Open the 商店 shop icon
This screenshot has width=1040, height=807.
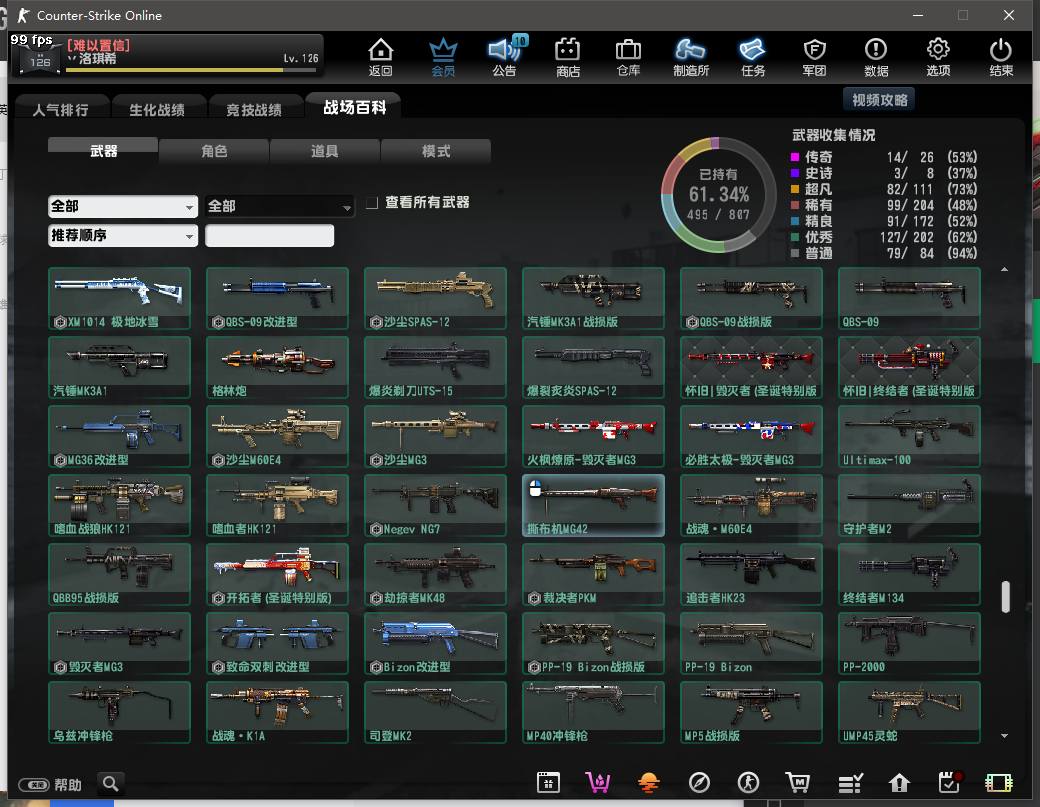[568, 57]
